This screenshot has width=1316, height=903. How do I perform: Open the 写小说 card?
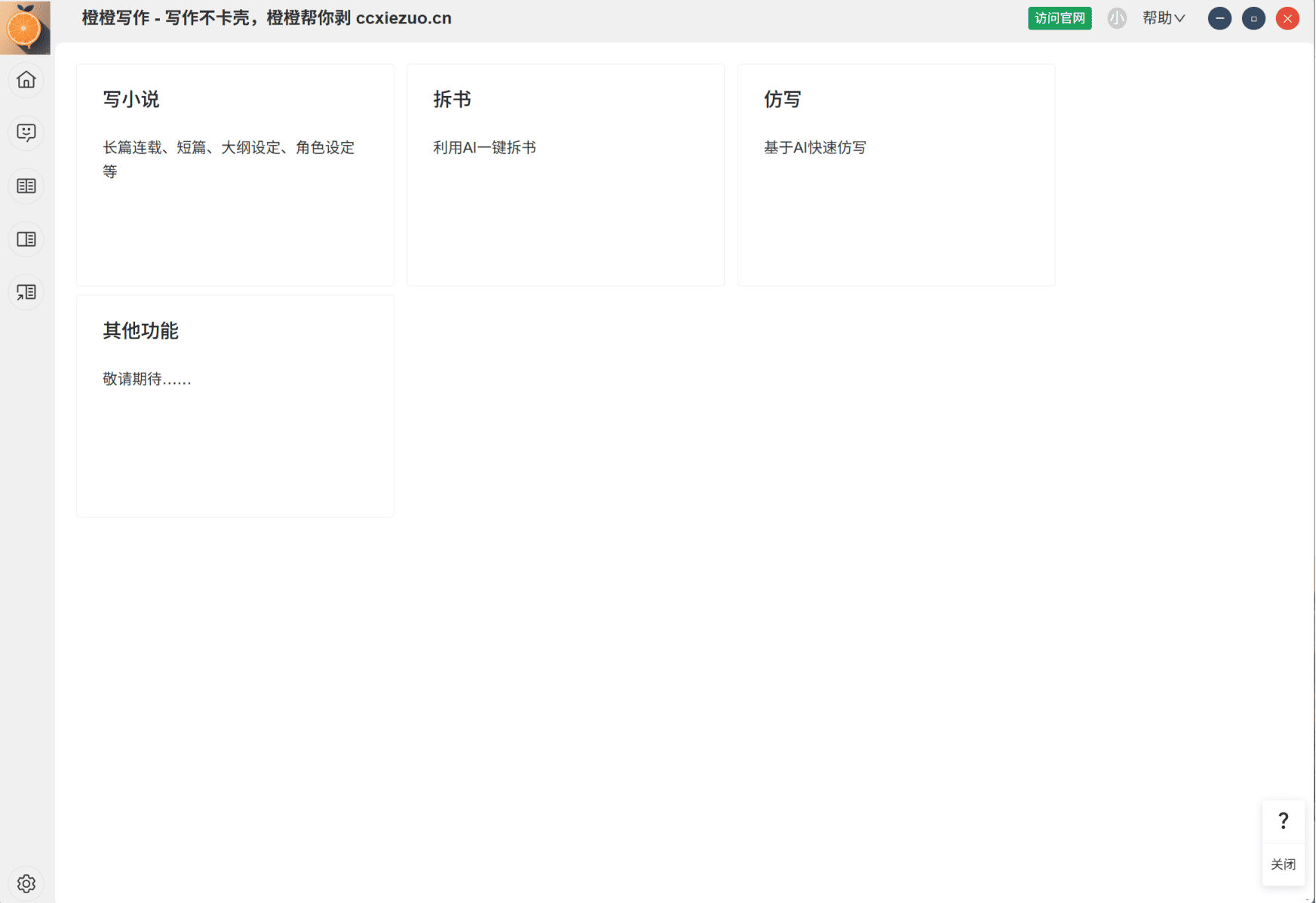point(235,174)
